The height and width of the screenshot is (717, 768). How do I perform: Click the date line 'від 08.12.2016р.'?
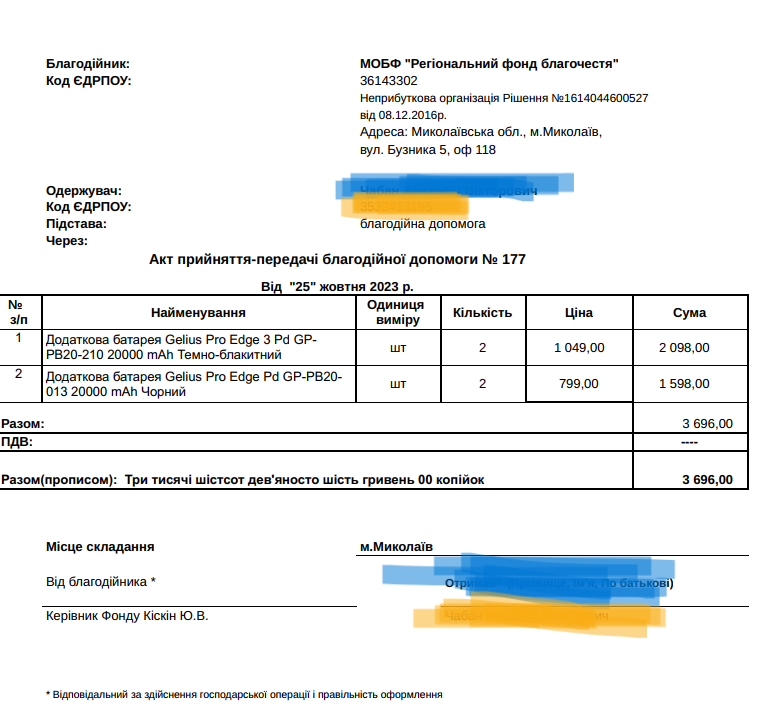click(x=403, y=115)
